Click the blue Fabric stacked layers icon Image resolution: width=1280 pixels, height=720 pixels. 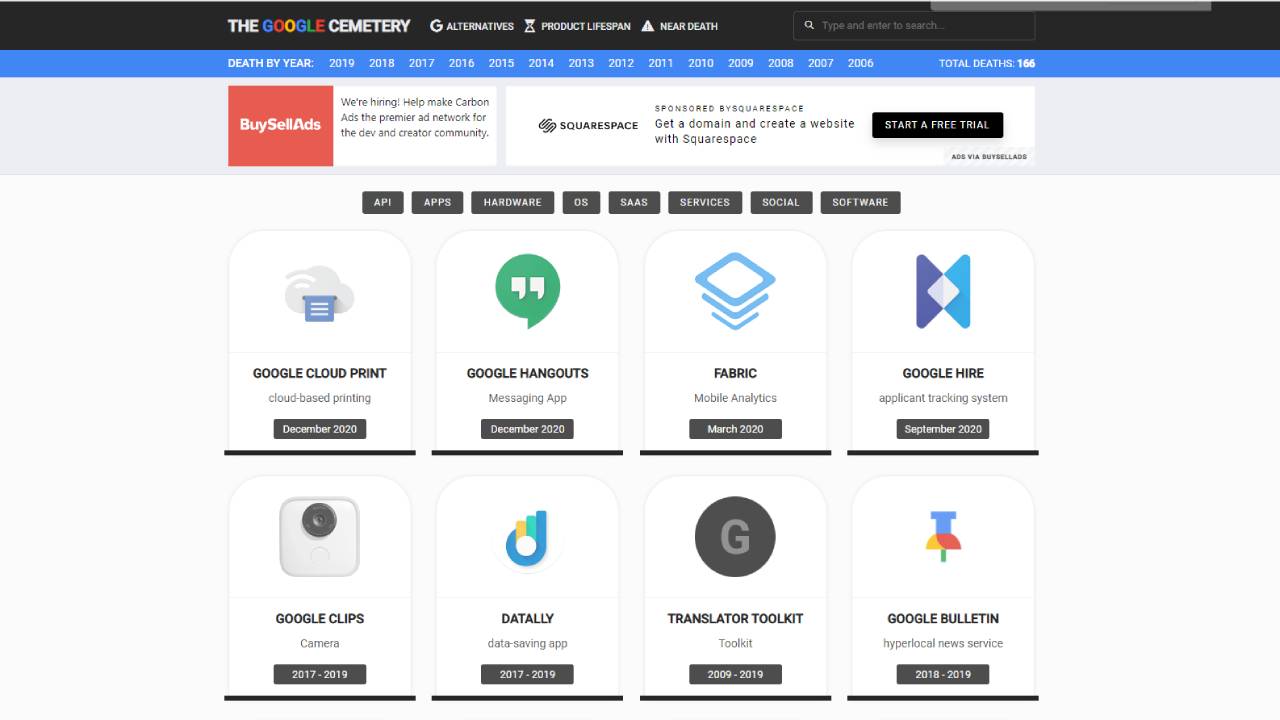pyautogui.click(x=735, y=291)
